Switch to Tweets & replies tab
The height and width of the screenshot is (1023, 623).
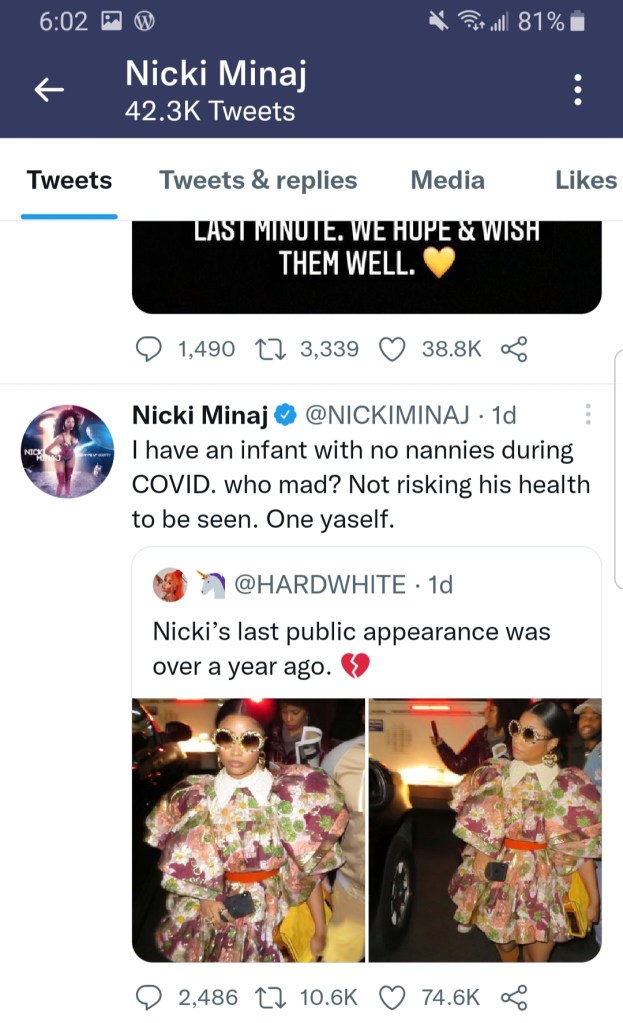pyautogui.click(x=258, y=180)
